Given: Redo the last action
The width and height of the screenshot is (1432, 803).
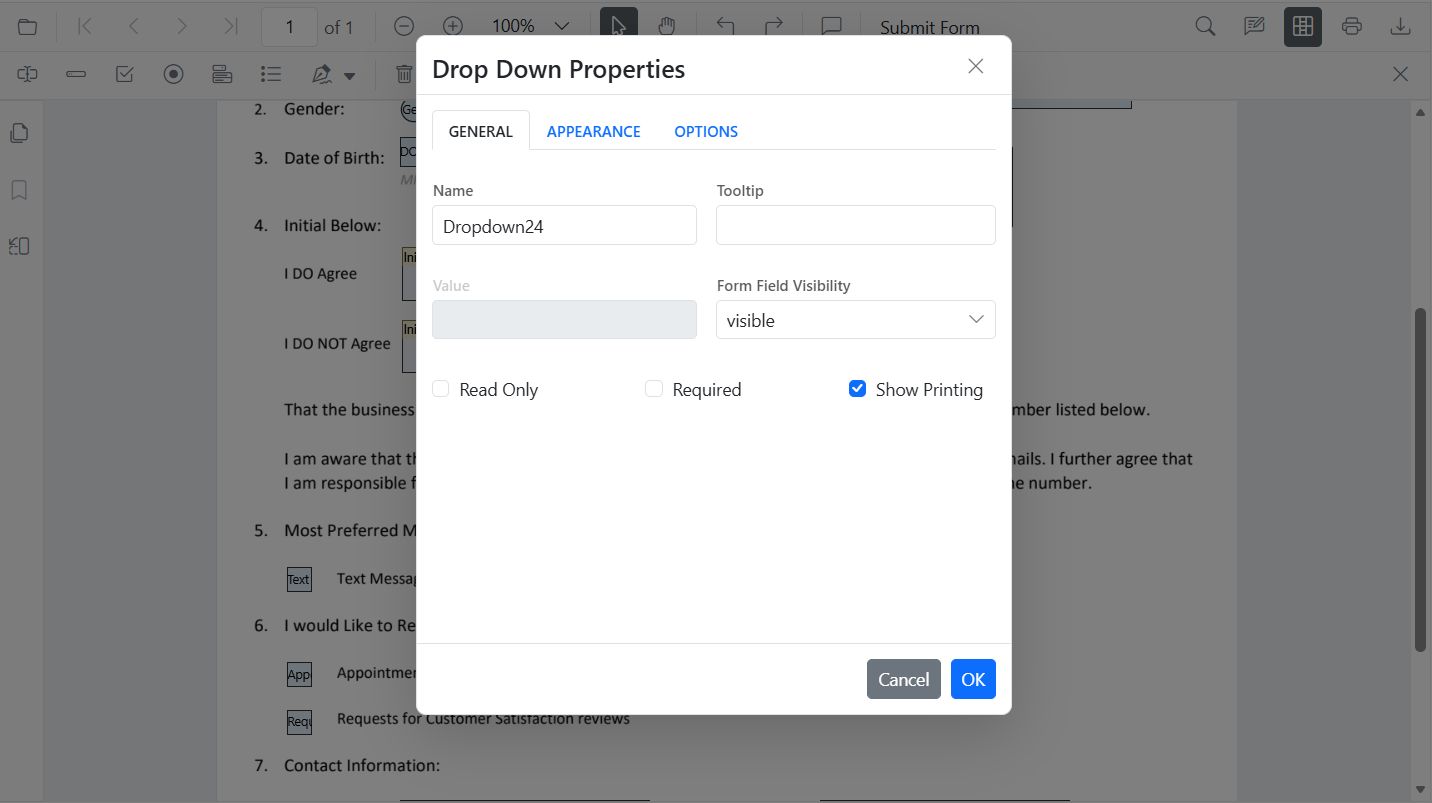Looking at the screenshot, I should (x=774, y=26).
